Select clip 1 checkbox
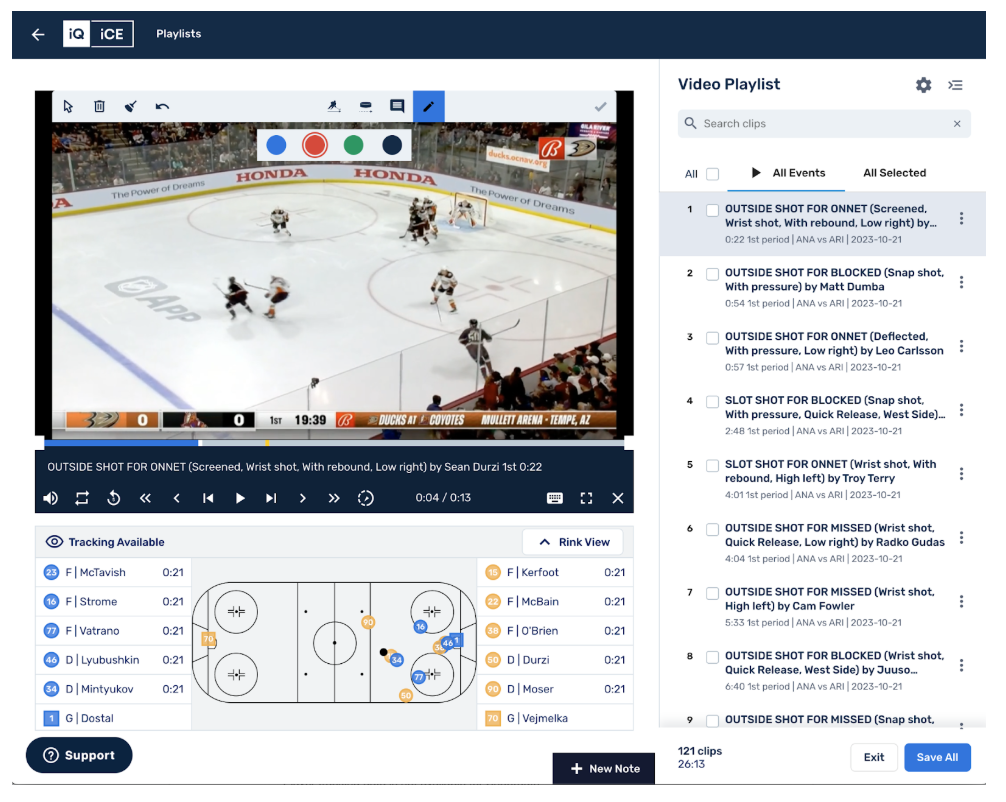This screenshot has width=1006, height=802. (x=712, y=210)
